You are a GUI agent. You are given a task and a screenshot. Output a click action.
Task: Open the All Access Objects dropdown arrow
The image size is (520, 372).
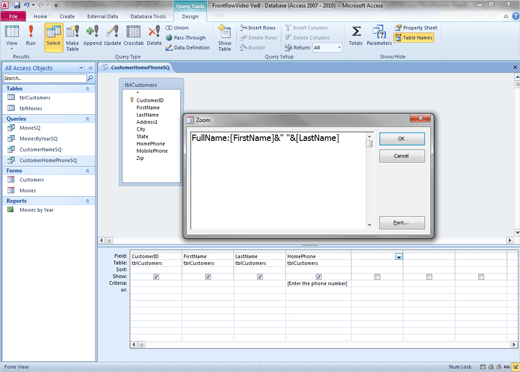81,68
